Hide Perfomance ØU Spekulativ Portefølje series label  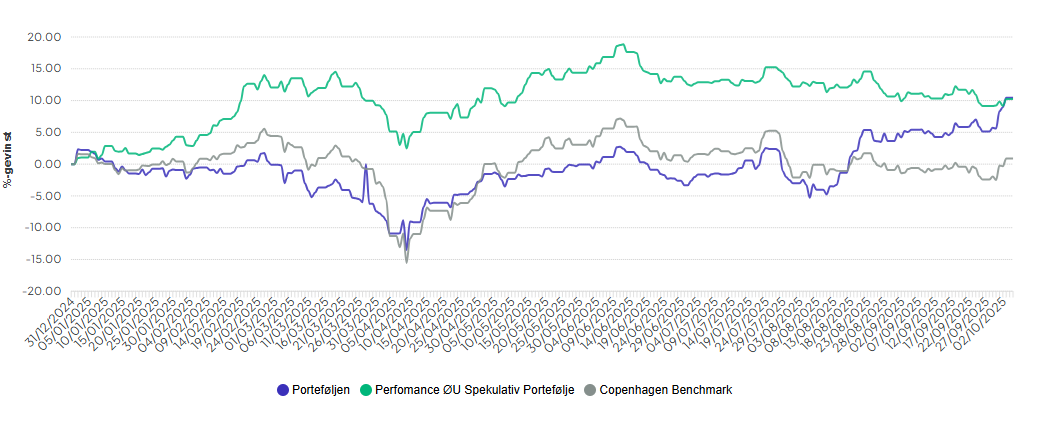click(x=474, y=390)
